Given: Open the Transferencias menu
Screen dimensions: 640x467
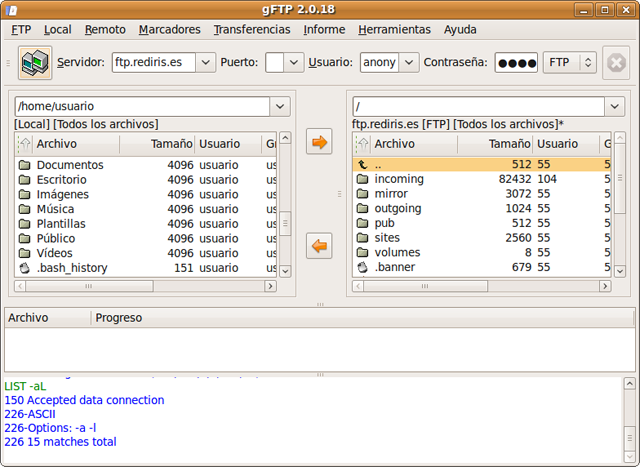Looking at the screenshot, I should [x=252, y=29].
